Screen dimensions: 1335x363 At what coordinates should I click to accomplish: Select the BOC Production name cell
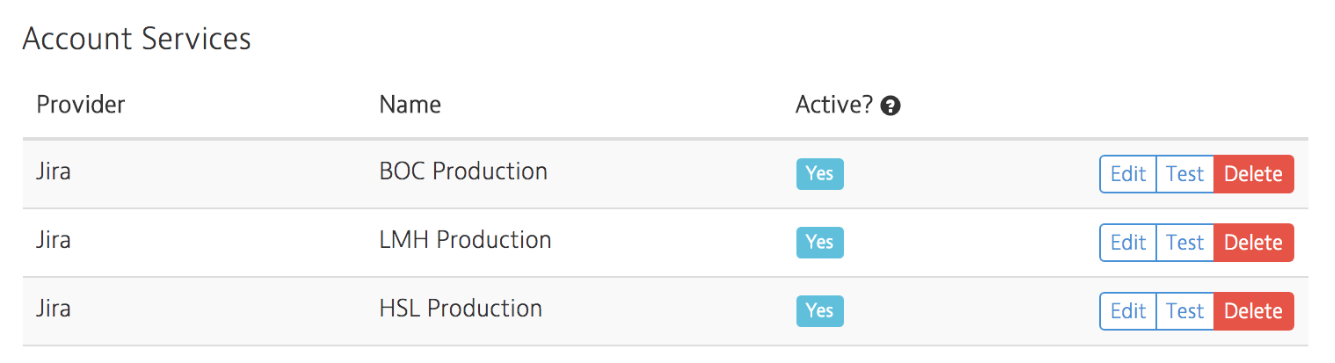point(463,172)
